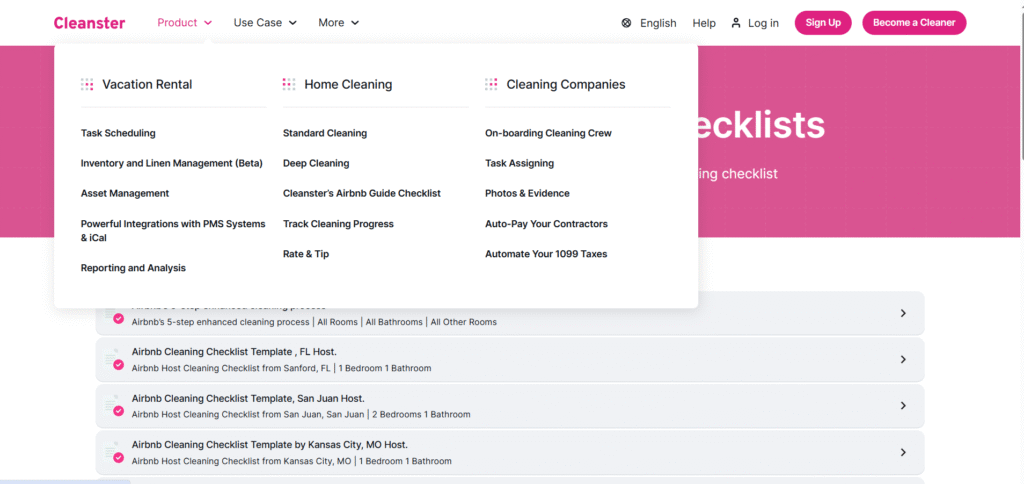Click checklist icon beside FL Host template
Screen dimensions: 1024x484
pos(114,360)
